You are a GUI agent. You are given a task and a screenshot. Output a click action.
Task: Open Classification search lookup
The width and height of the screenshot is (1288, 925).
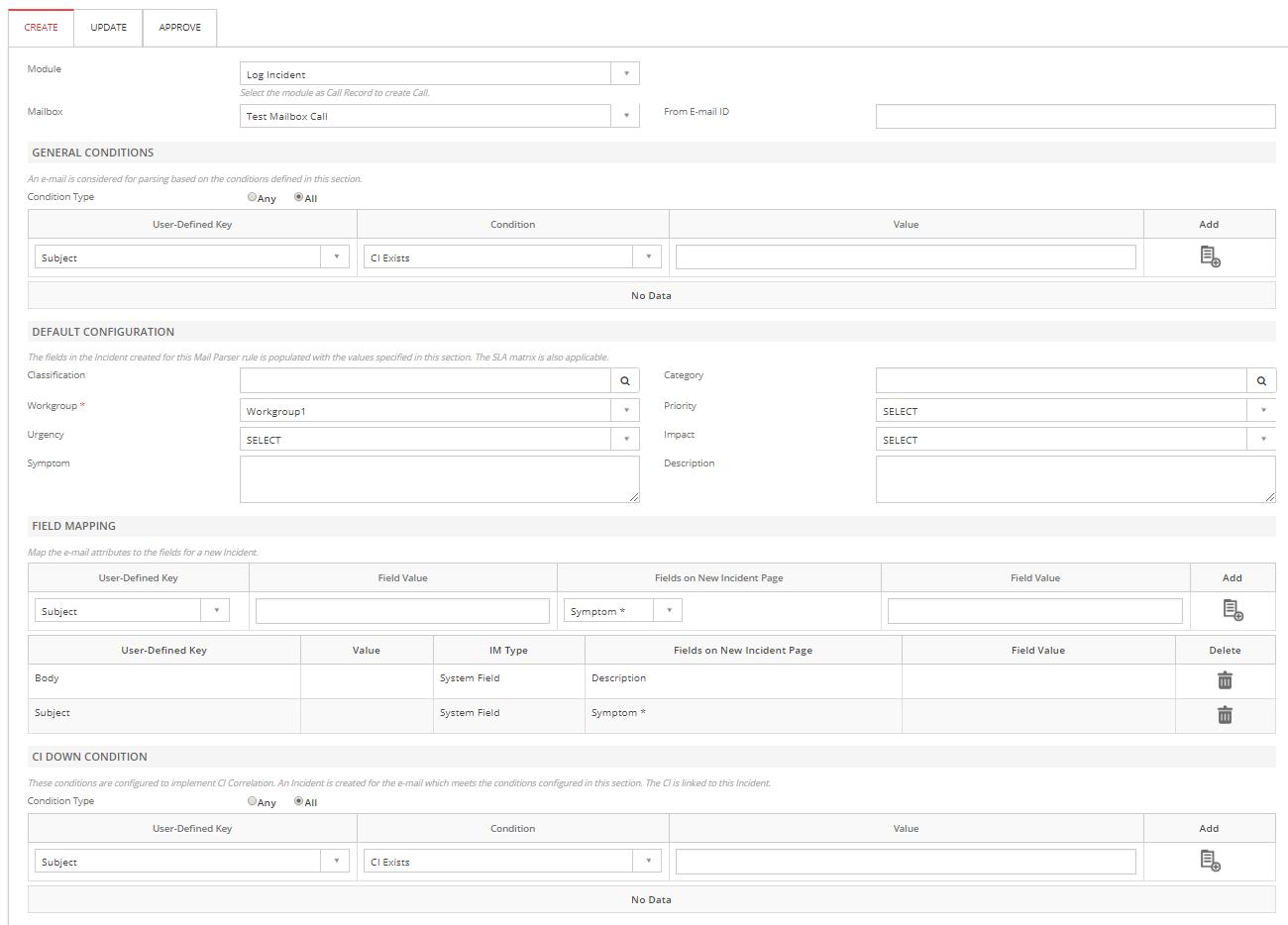click(625, 380)
